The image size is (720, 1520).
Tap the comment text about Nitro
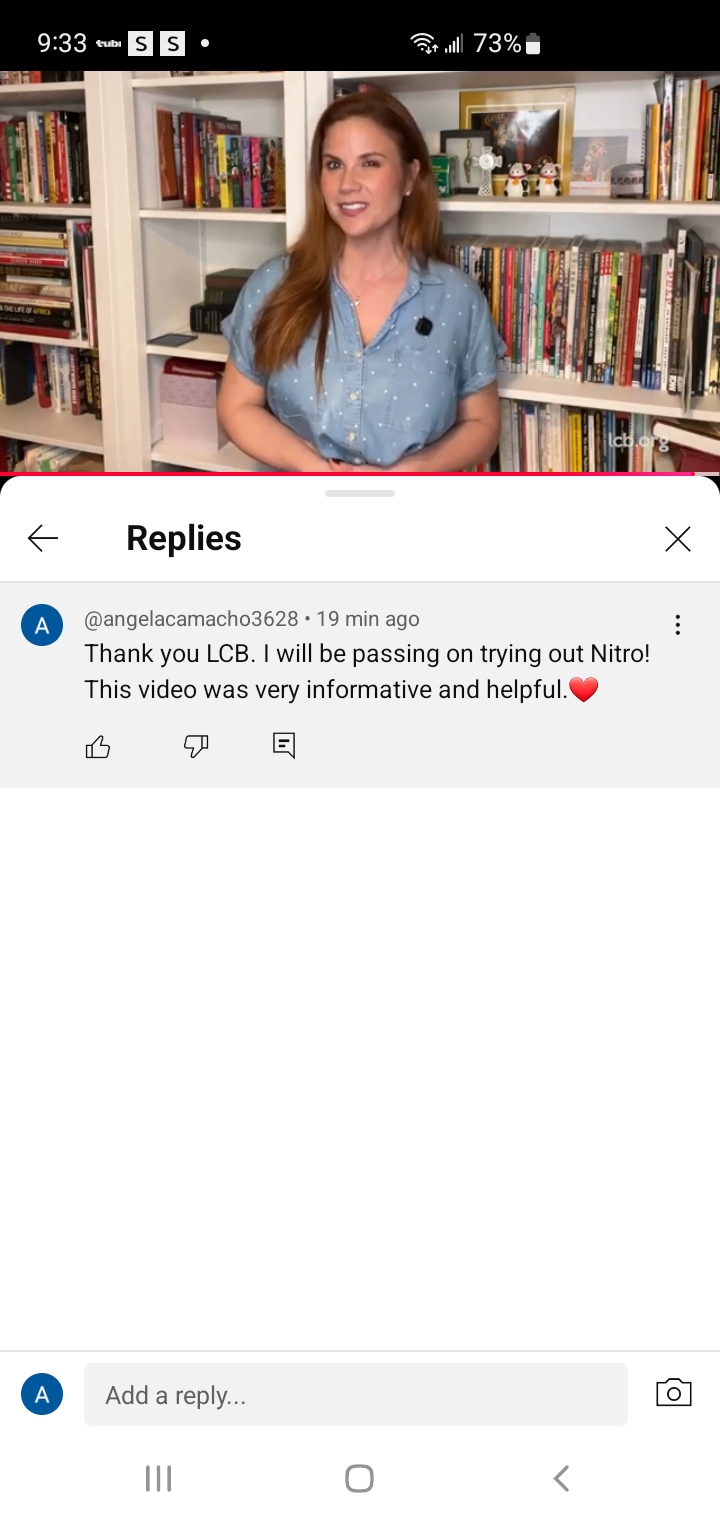(367, 671)
